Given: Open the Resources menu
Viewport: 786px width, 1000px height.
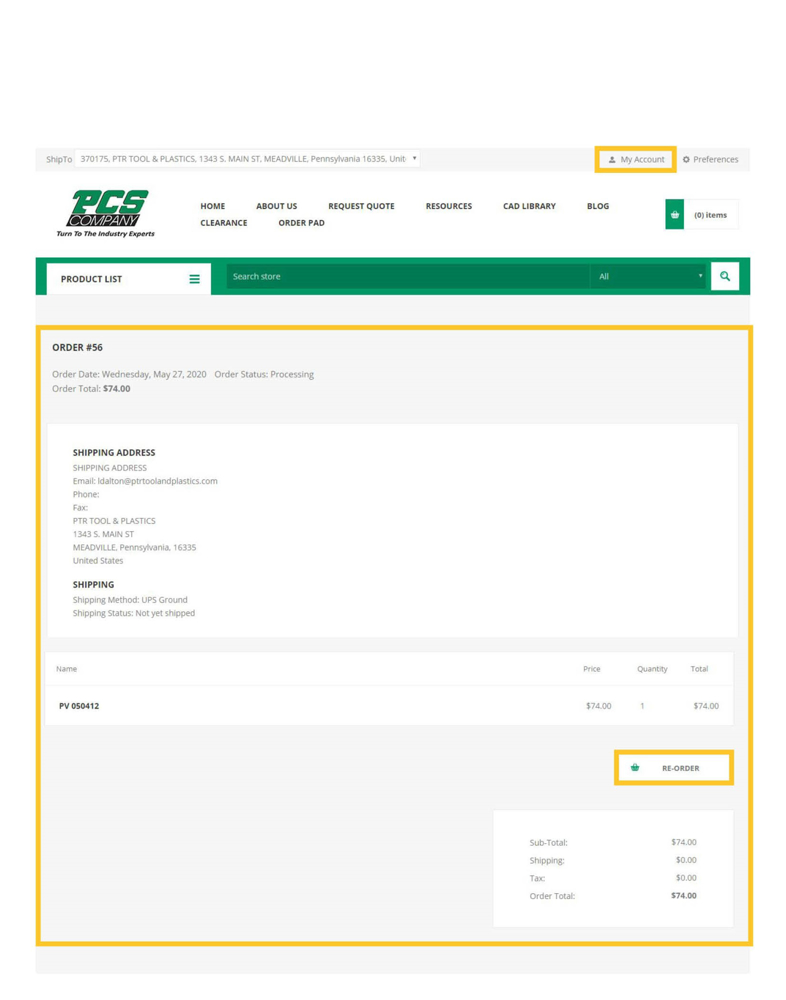Looking at the screenshot, I should (448, 206).
